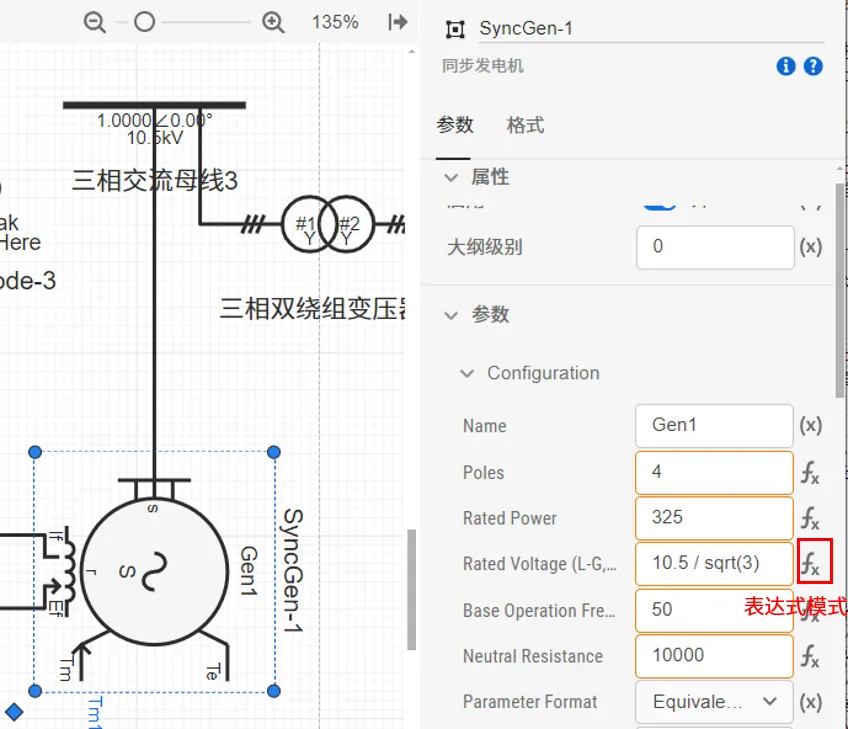Open the blue help question mark icon
Image resolution: width=867 pixels, height=729 pixels.
(x=814, y=66)
